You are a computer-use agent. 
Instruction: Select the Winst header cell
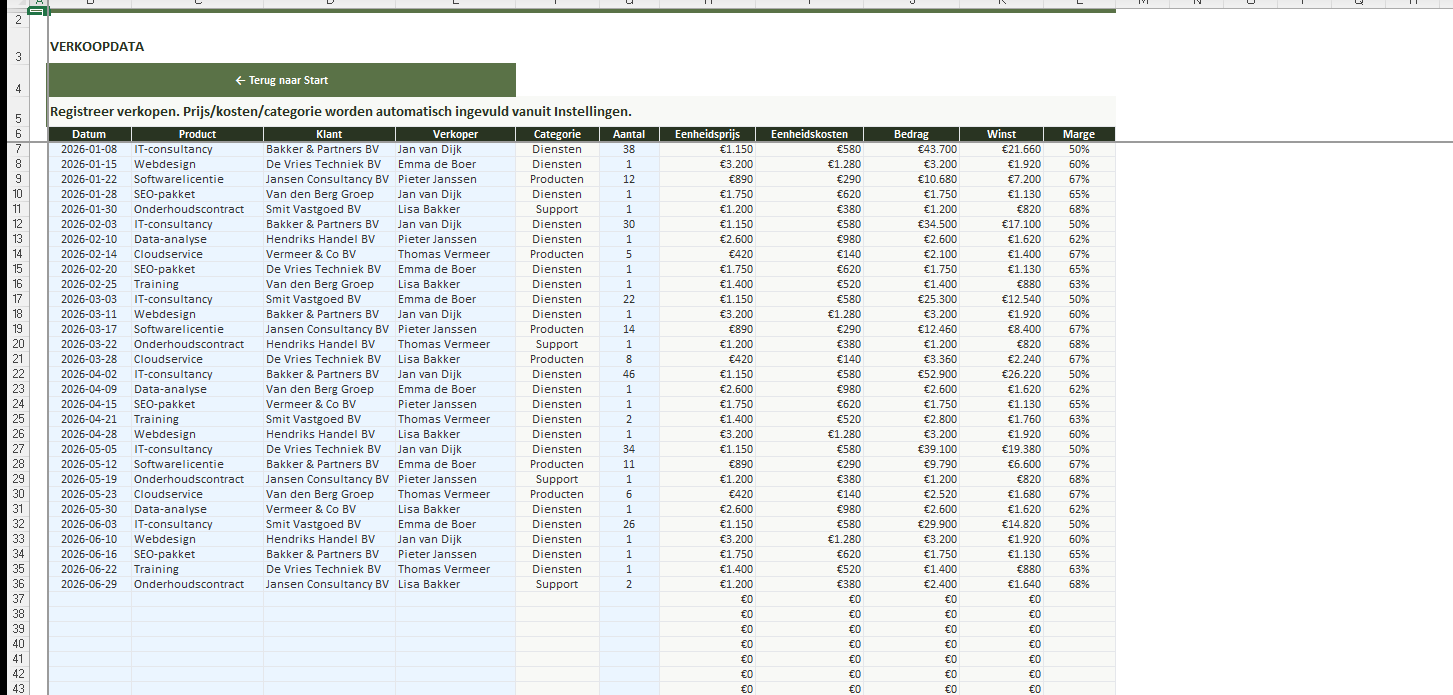1001,134
